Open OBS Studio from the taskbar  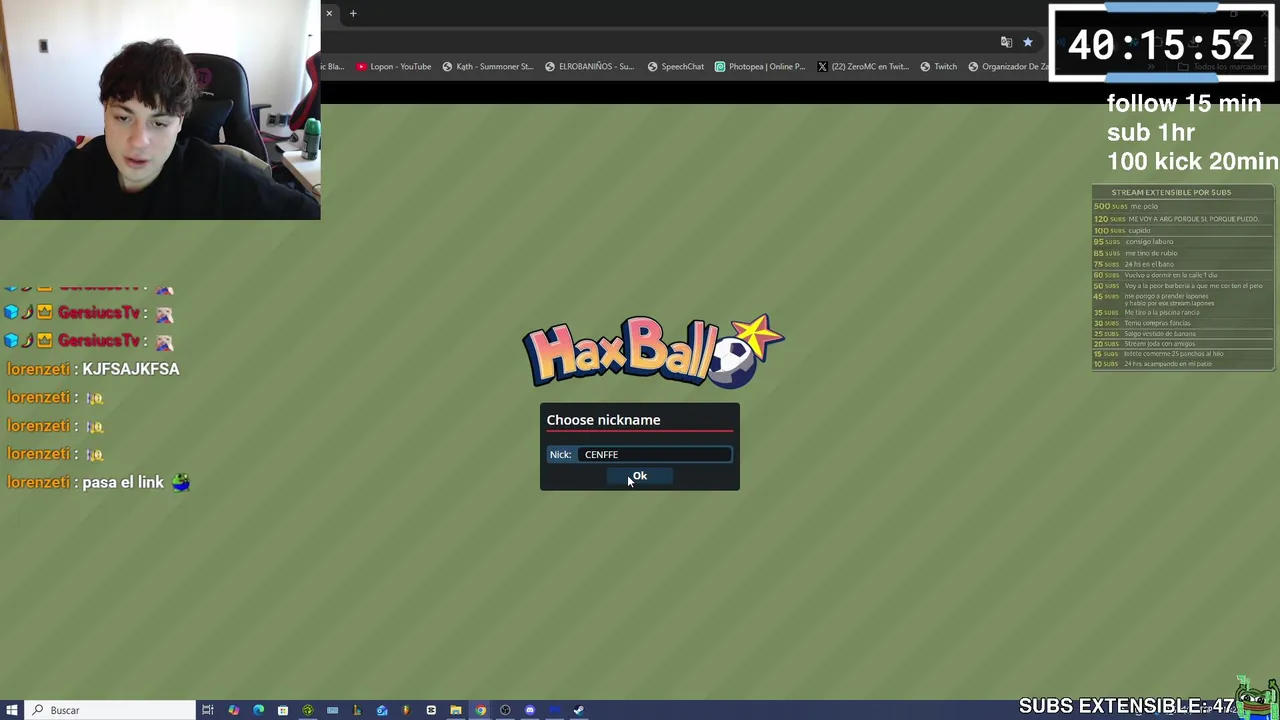[505, 710]
